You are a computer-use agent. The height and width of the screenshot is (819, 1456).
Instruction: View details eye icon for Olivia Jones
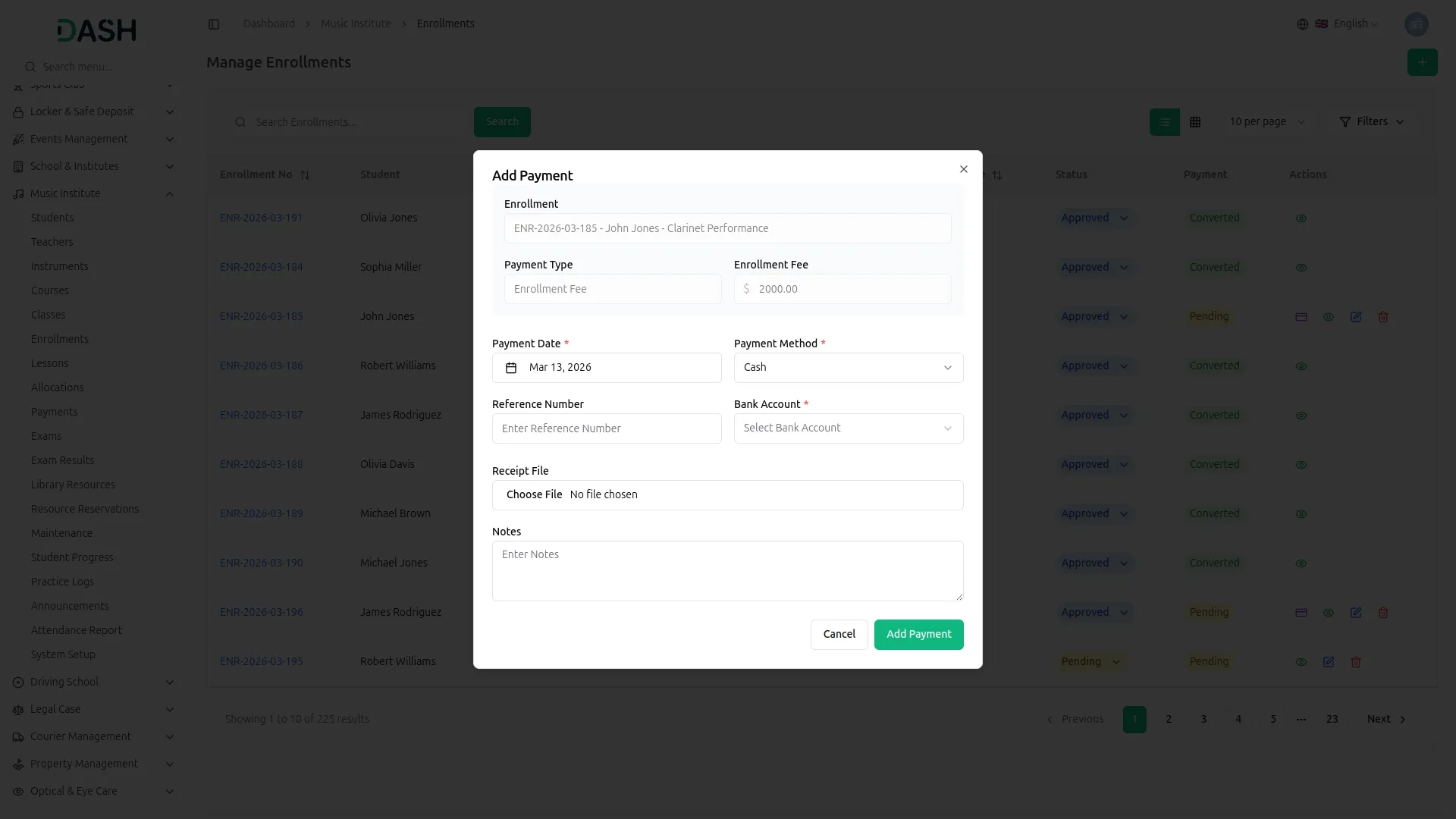(1301, 218)
